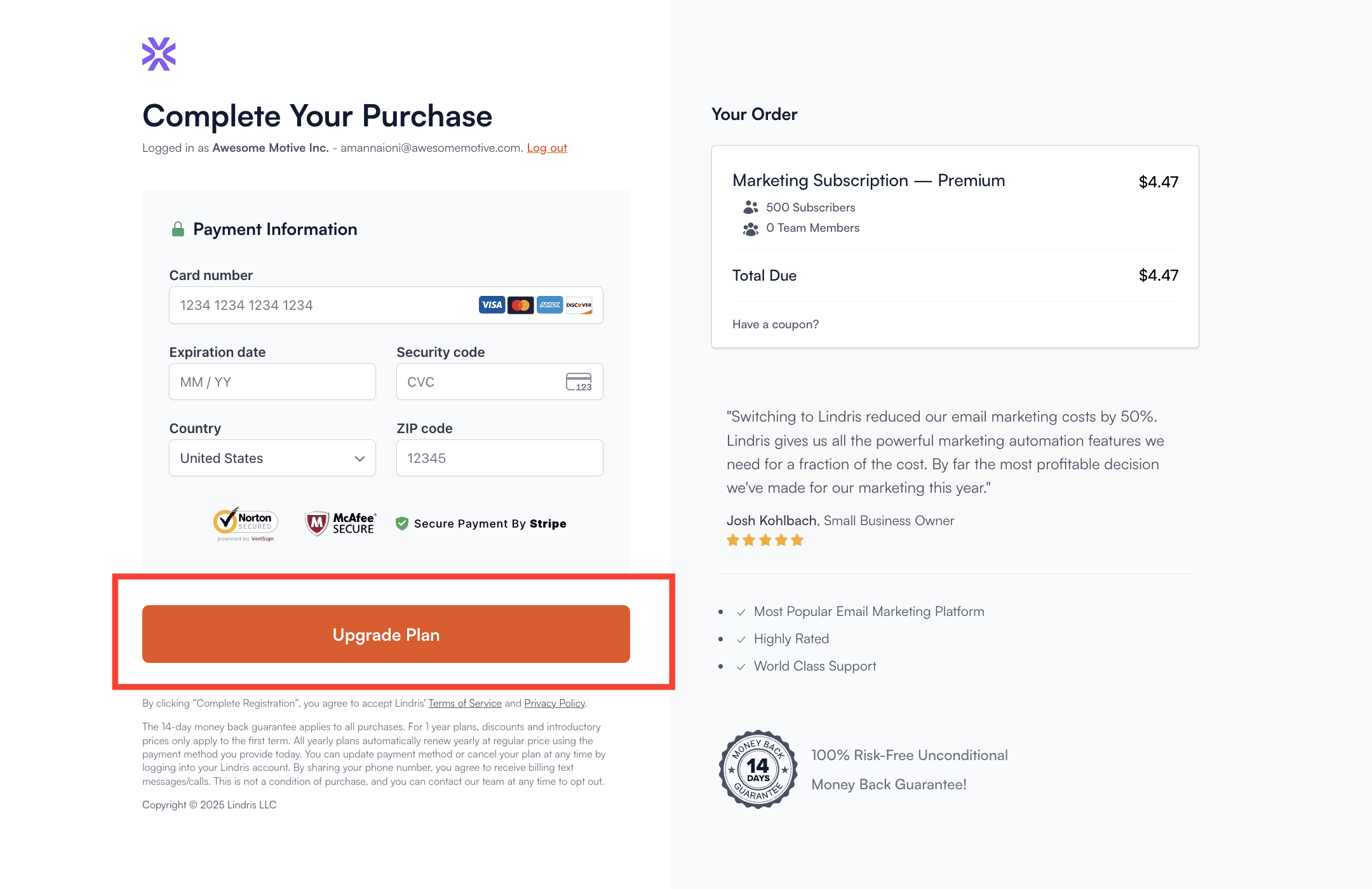
Task: Click the MM / YY expiration date field
Action: click(x=272, y=382)
